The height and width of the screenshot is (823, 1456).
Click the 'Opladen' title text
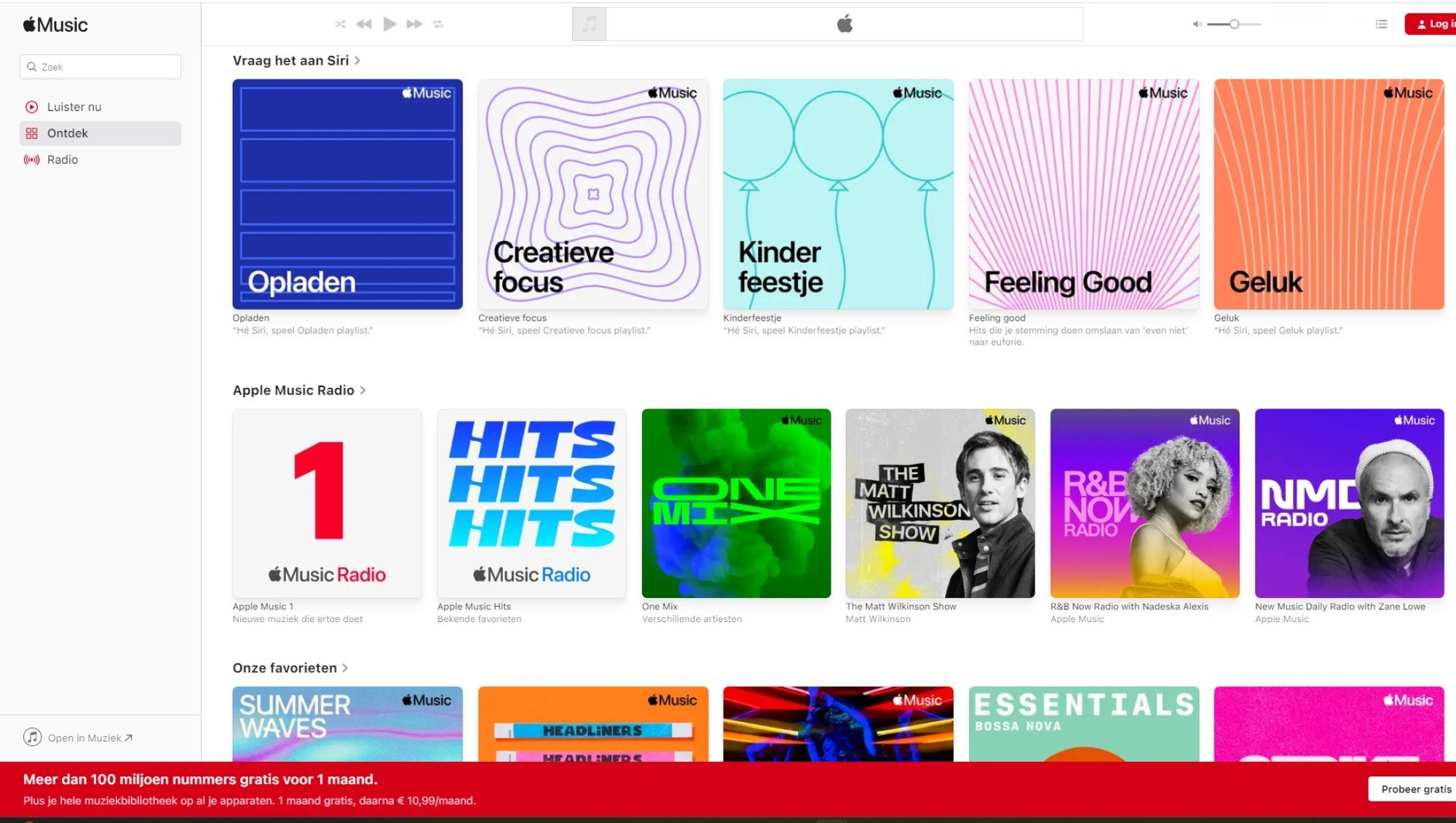point(250,318)
